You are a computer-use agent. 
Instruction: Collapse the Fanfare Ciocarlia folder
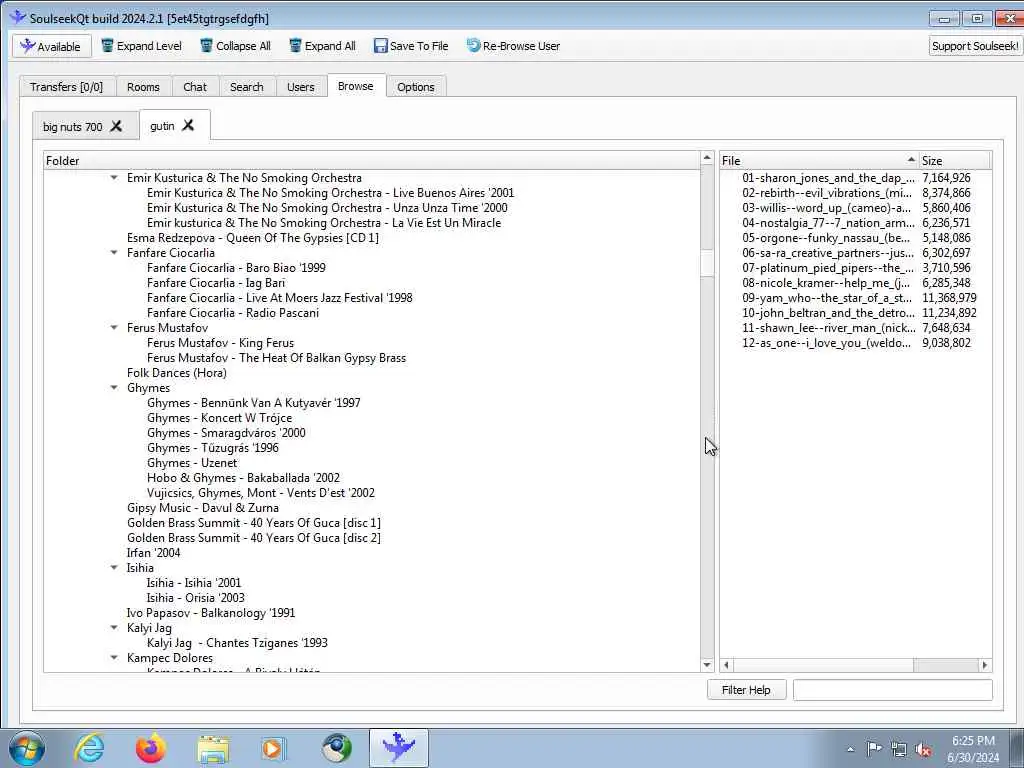[114, 253]
